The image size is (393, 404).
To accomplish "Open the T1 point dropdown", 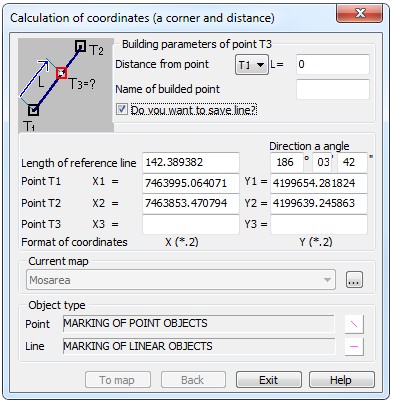I will point(252,65).
